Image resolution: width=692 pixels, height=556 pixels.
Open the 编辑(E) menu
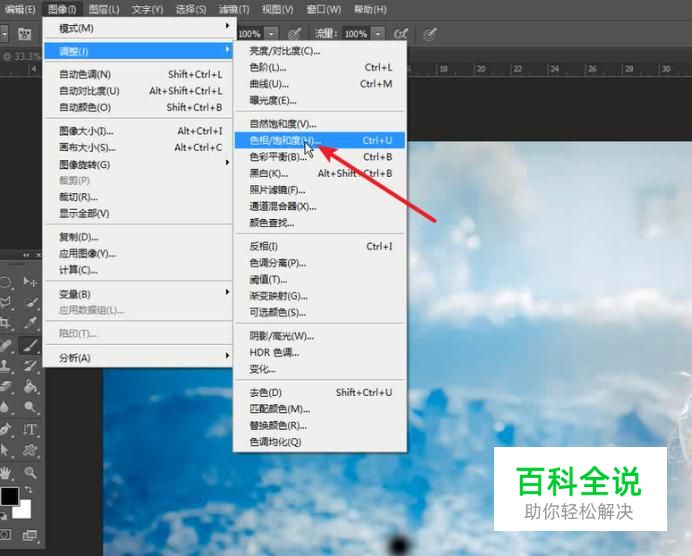tap(19, 9)
